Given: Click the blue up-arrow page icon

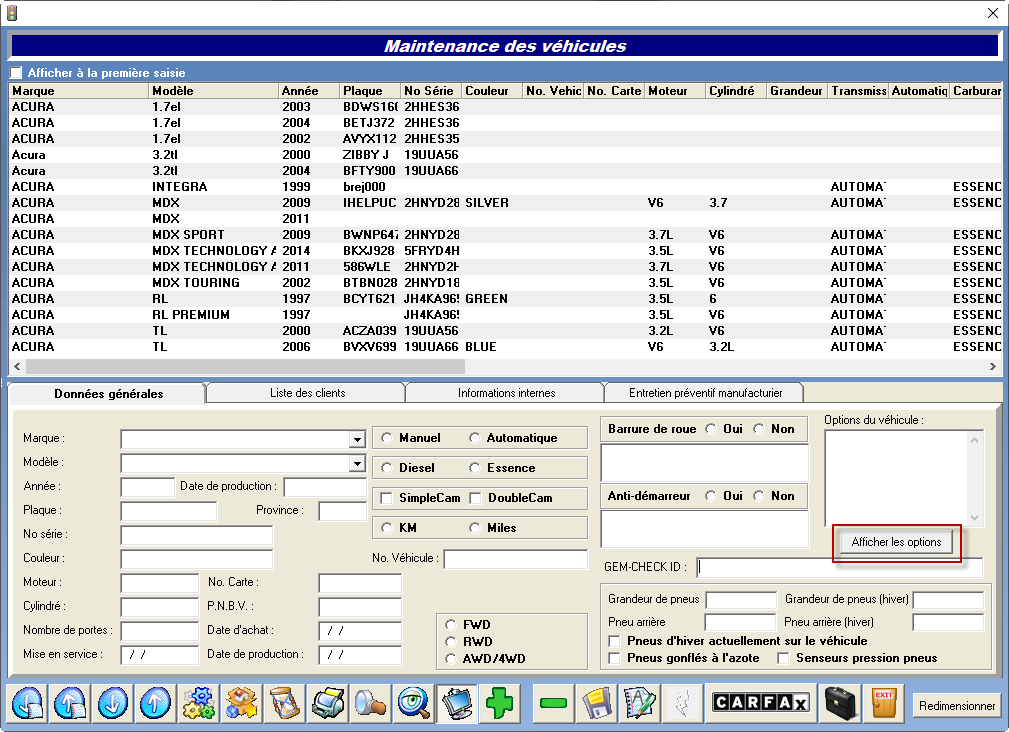Looking at the screenshot, I should (x=70, y=703).
